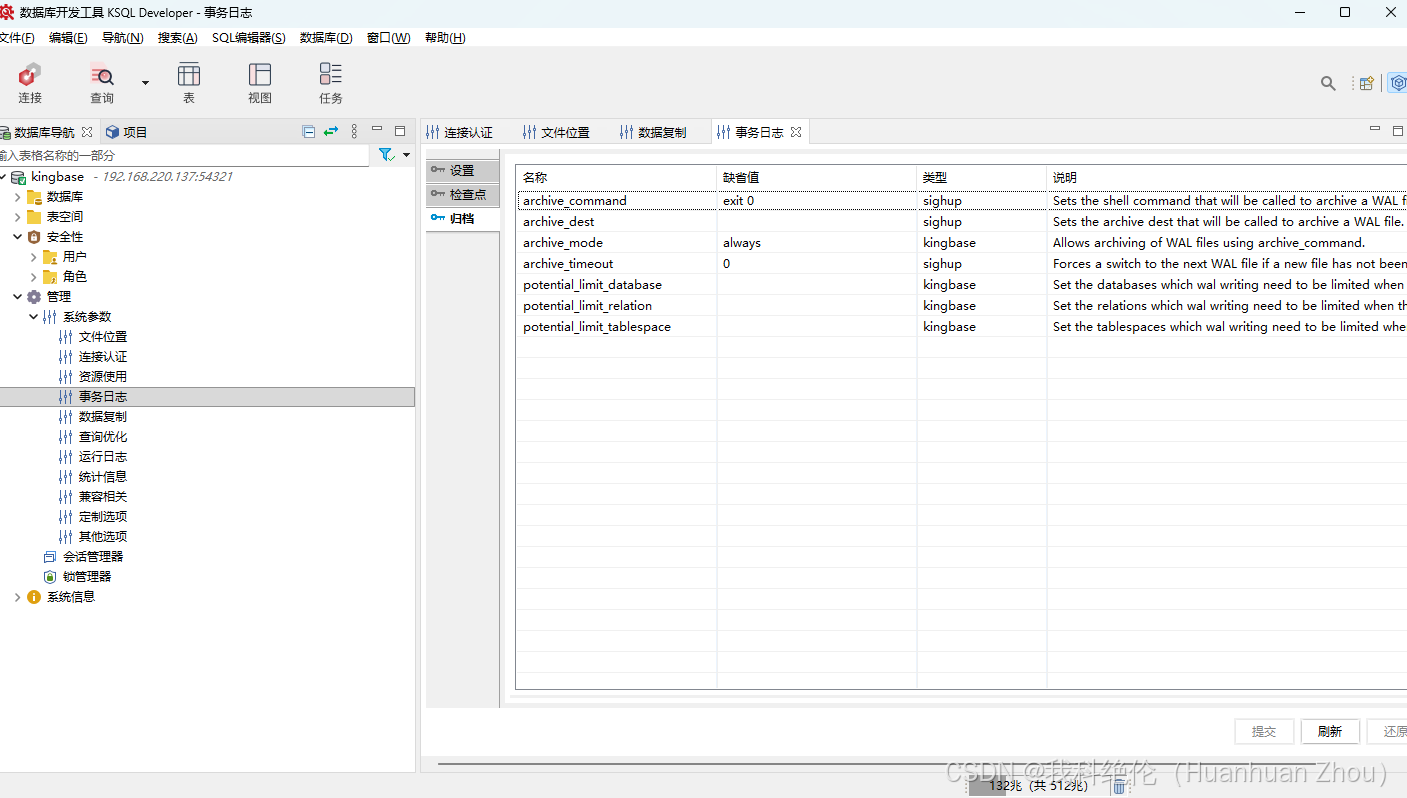
Task: Select 统计信息 in the tree
Action: pyautogui.click(x=103, y=477)
